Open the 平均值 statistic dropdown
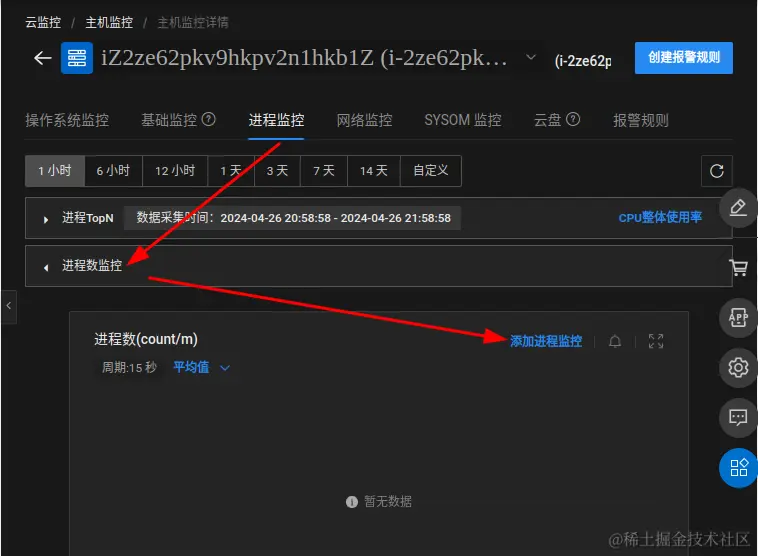 coord(201,367)
